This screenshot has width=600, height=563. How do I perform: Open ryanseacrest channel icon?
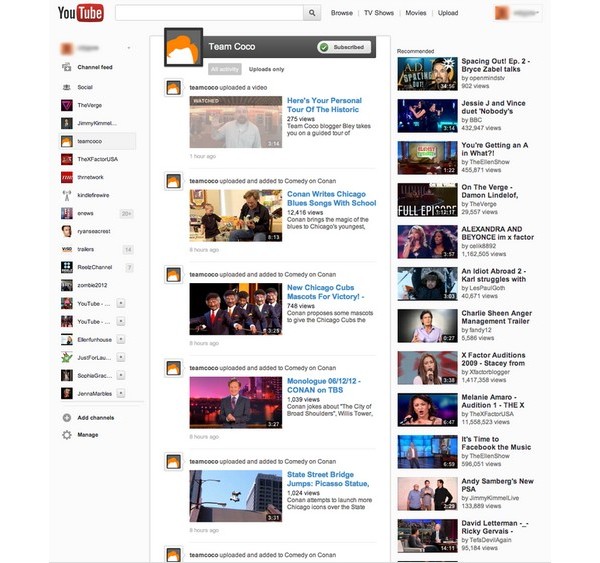click(x=67, y=231)
